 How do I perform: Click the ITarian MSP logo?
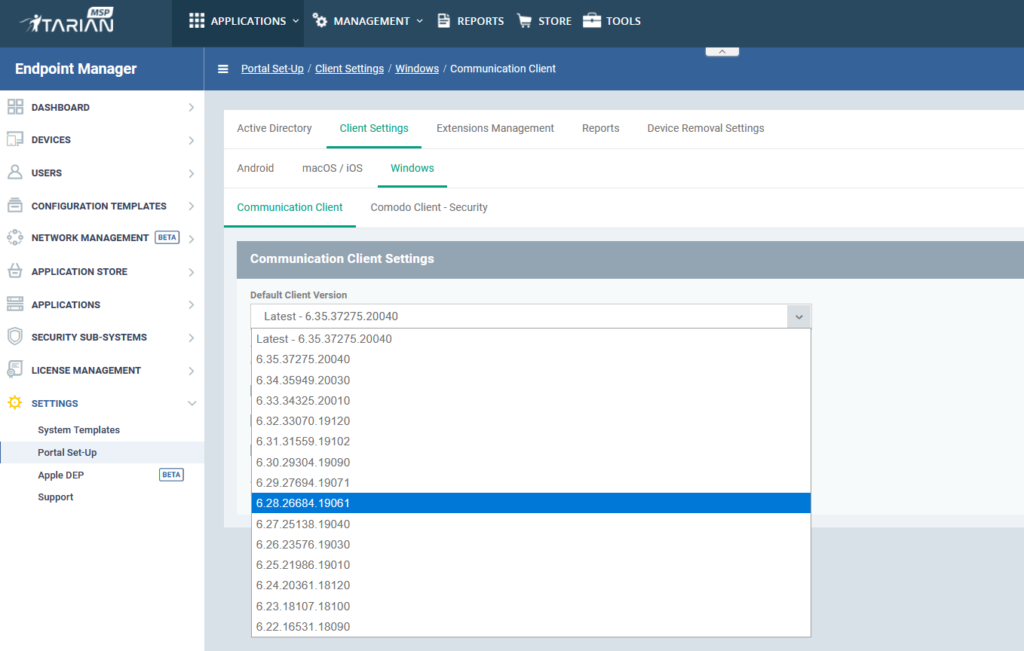tap(67, 20)
